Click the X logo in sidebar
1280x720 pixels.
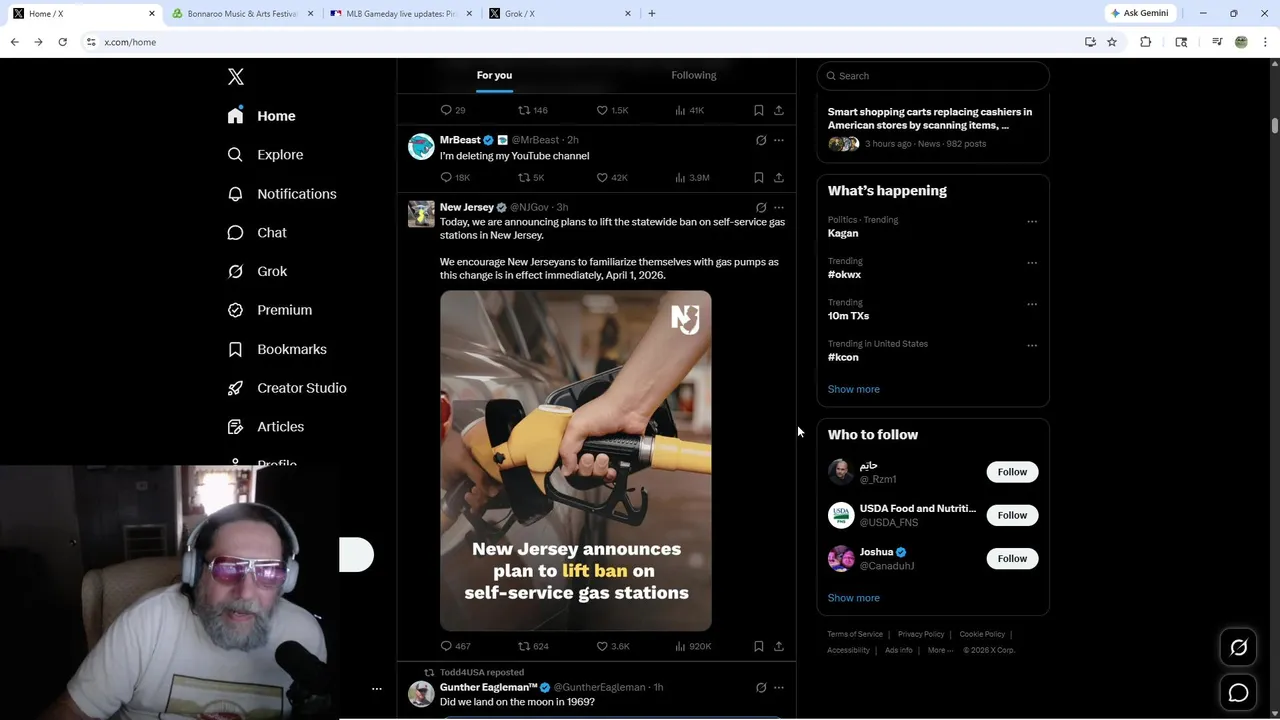coord(236,77)
